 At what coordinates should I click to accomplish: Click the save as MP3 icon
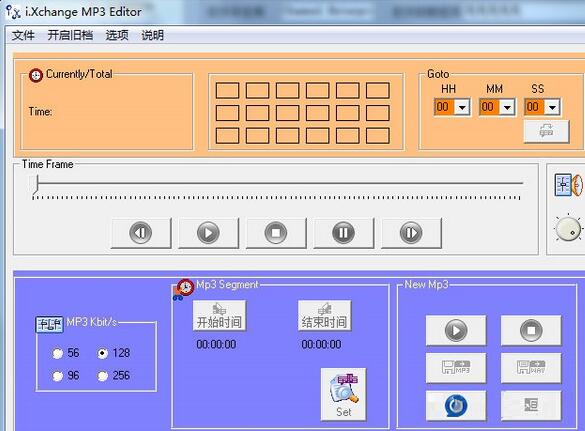tap(456, 368)
